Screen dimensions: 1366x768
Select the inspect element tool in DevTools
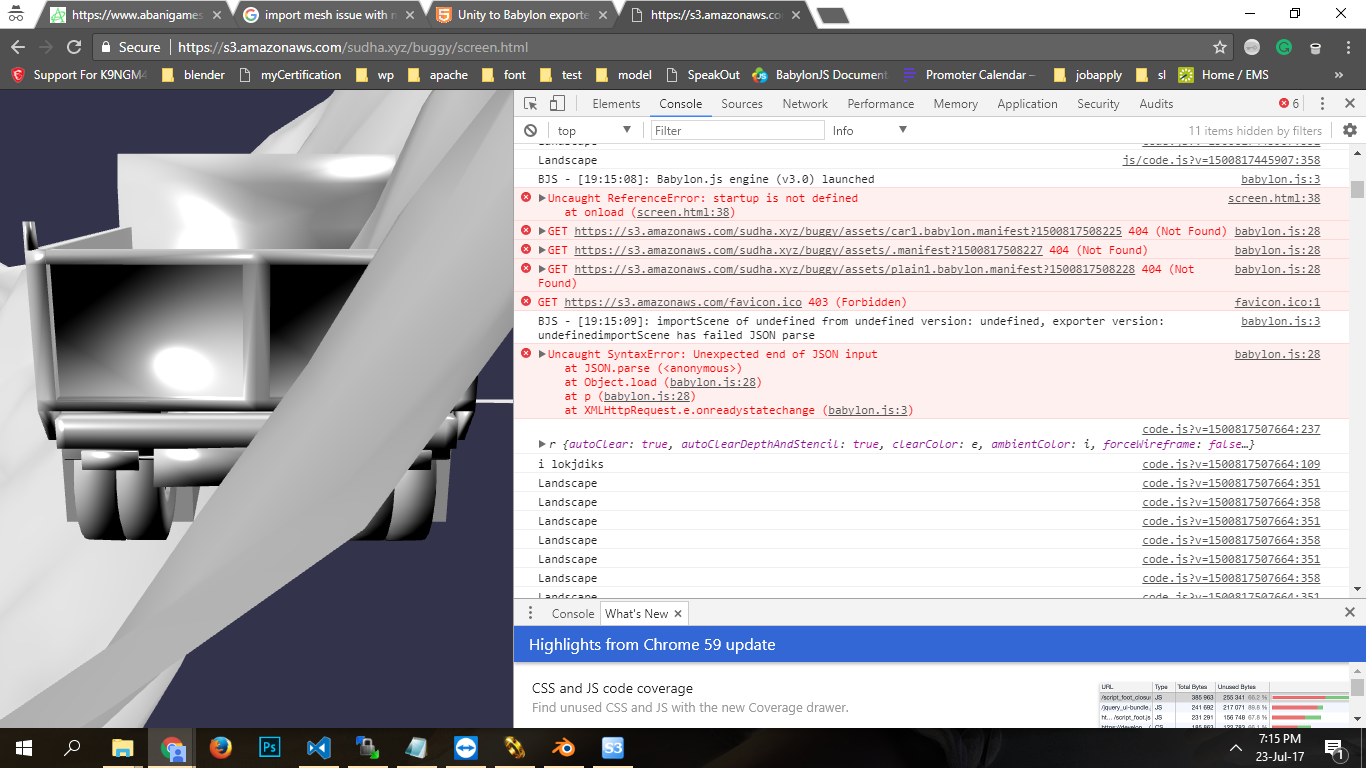pyautogui.click(x=529, y=103)
